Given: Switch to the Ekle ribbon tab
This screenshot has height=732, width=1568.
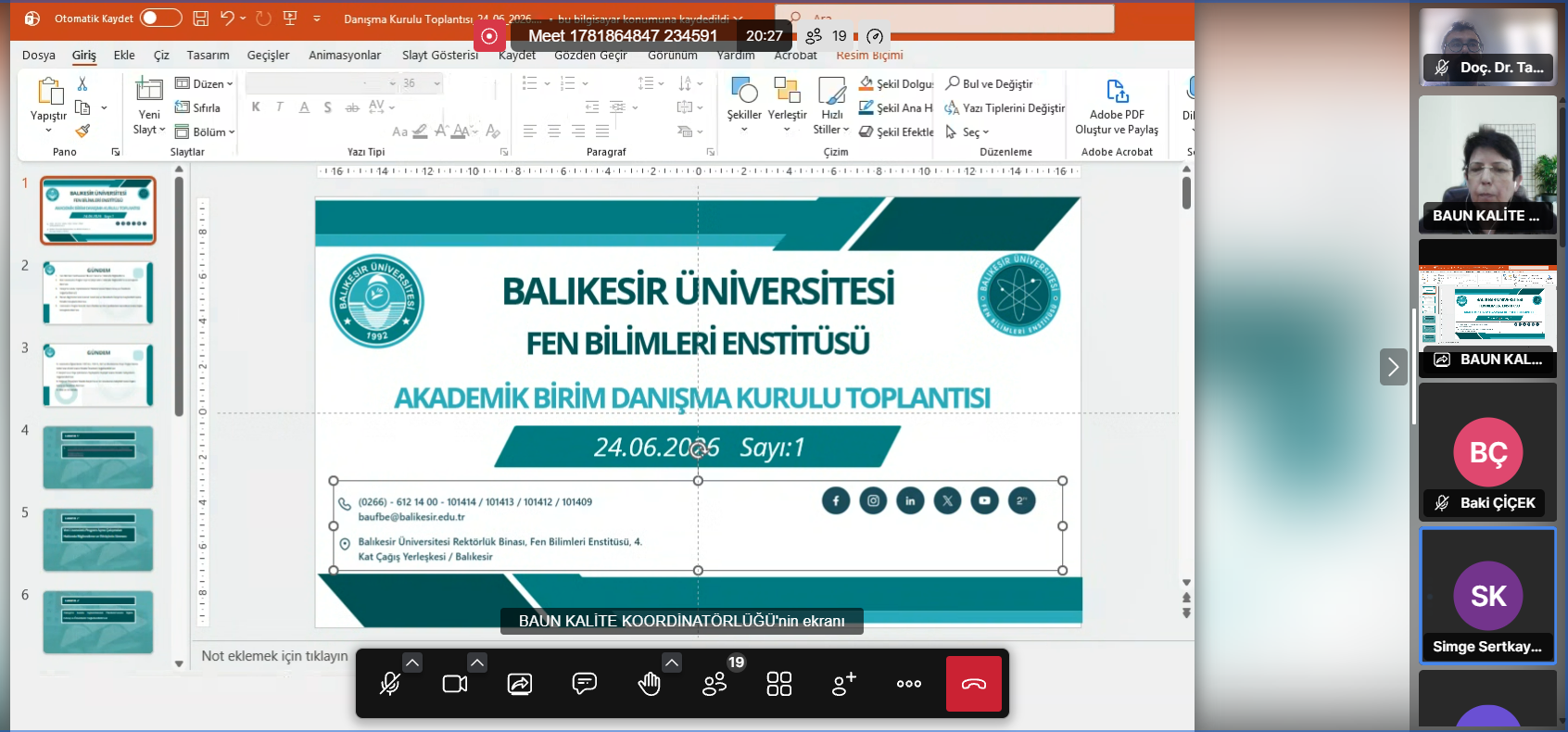Looking at the screenshot, I should 124,55.
